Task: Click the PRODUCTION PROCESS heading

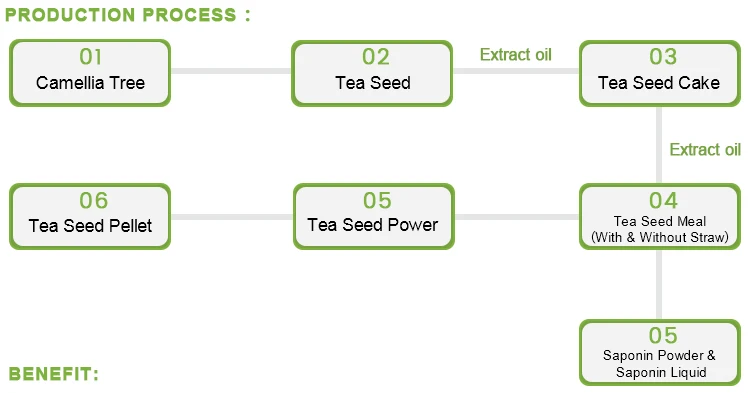Action: [x=128, y=15]
